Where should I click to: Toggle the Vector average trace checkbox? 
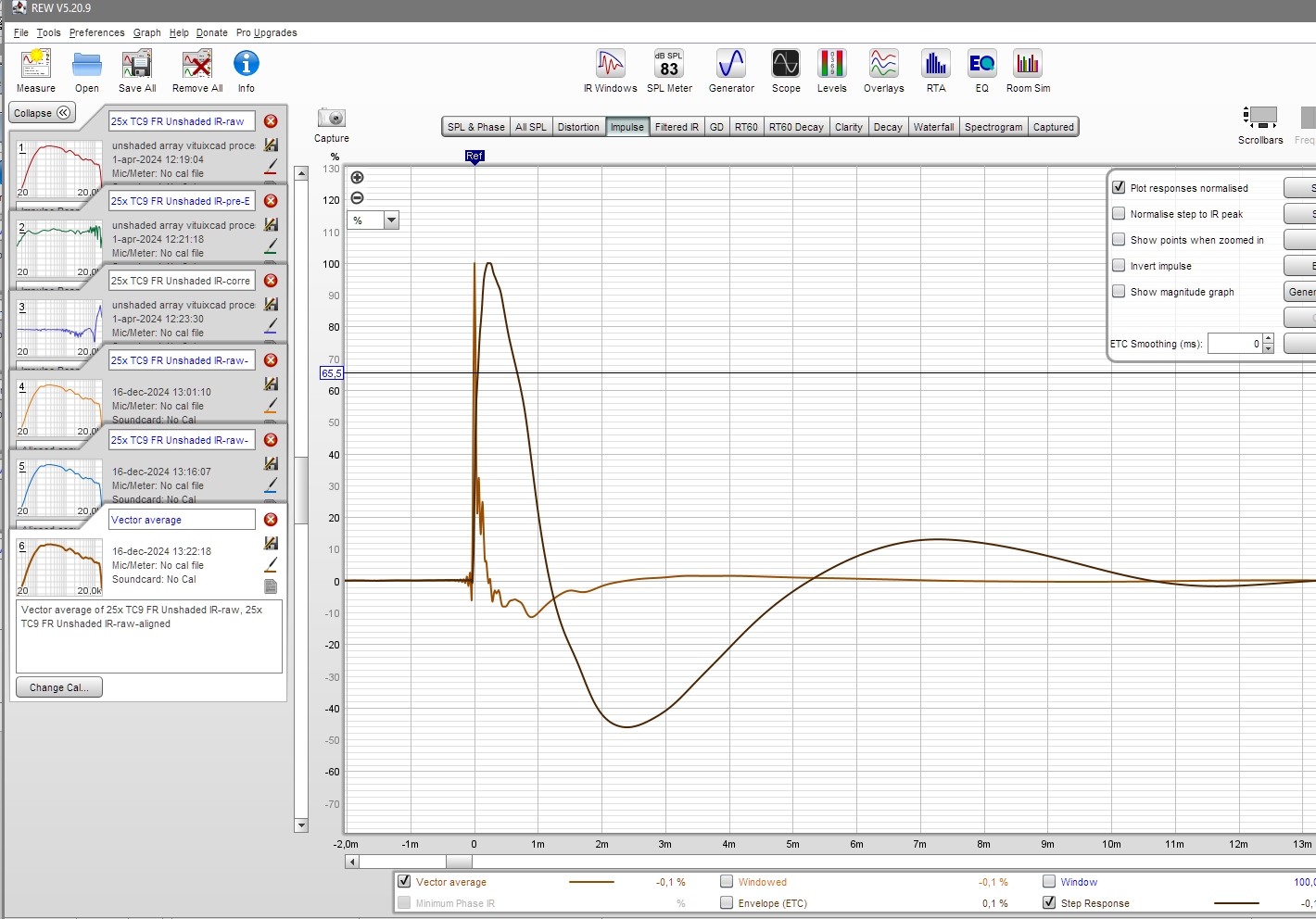point(404,881)
